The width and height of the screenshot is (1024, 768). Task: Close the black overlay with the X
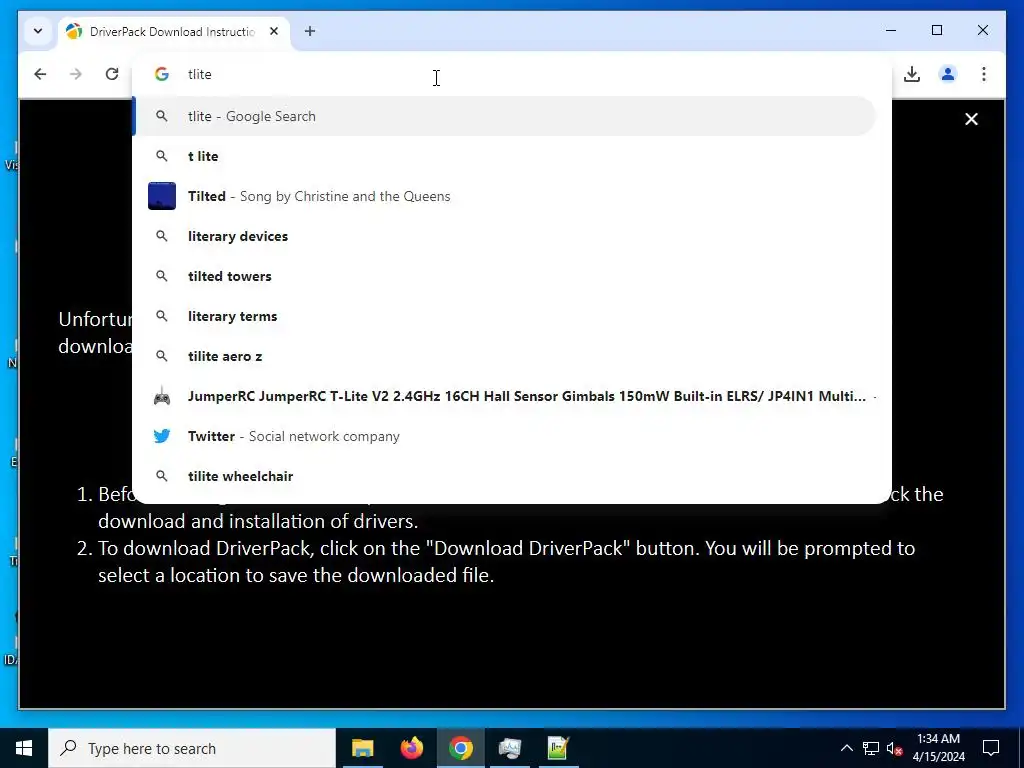click(x=971, y=119)
